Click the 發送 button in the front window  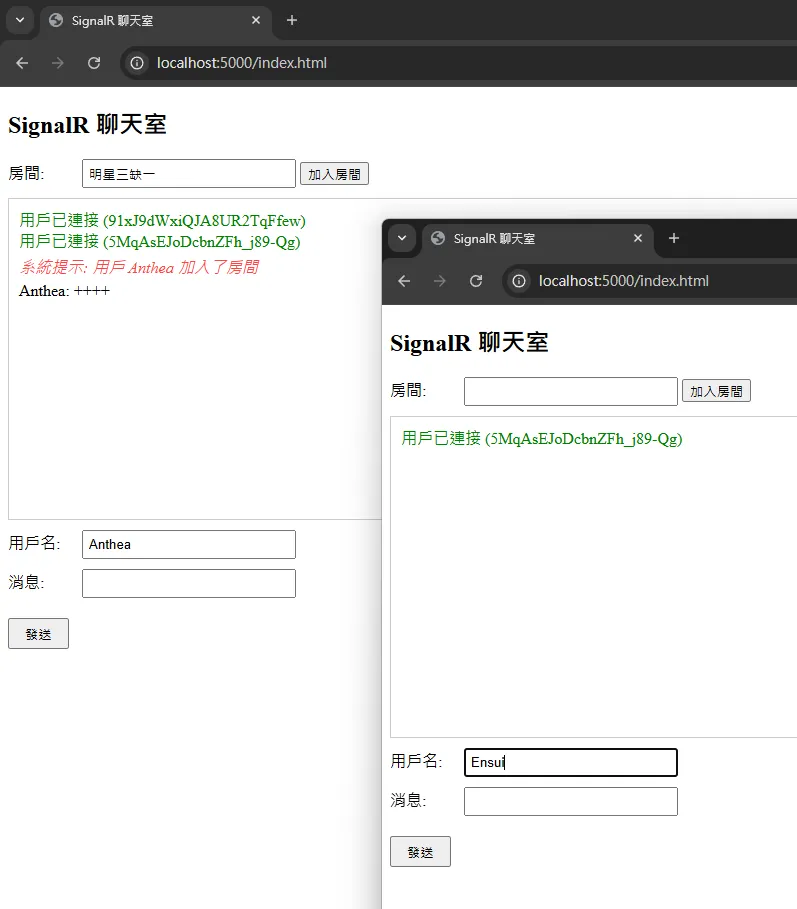point(420,852)
